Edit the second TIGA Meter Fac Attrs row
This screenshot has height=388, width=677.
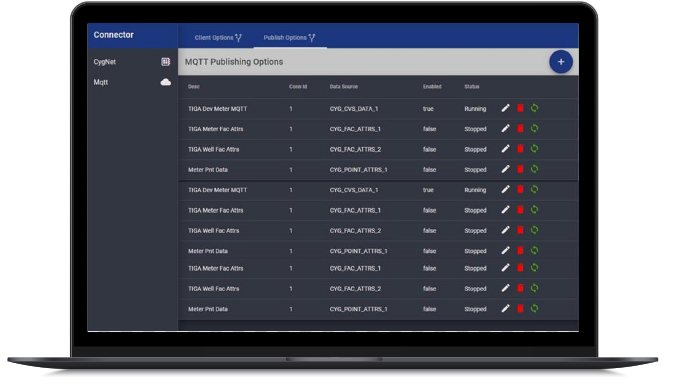(x=505, y=210)
